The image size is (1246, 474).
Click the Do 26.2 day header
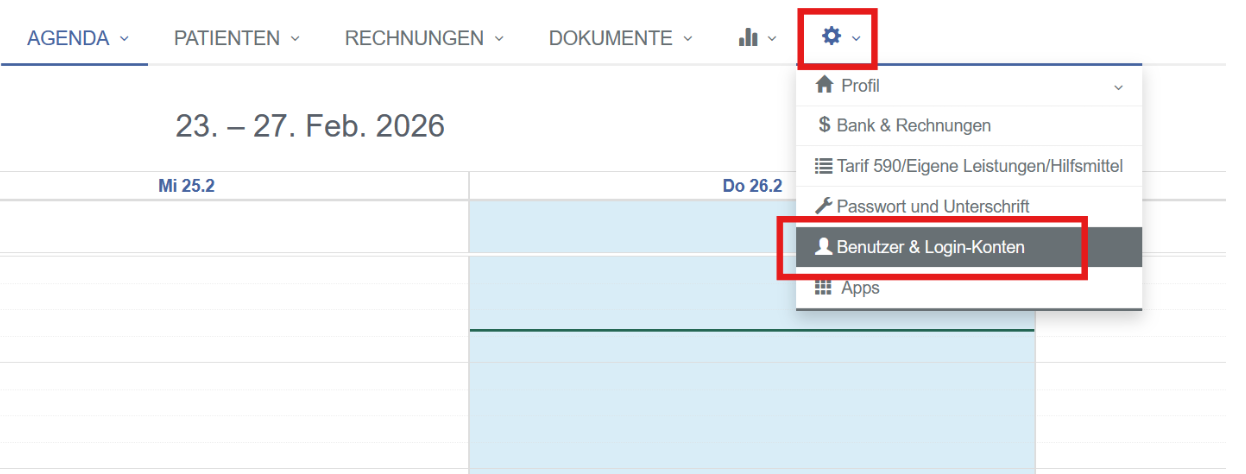(752, 186)
